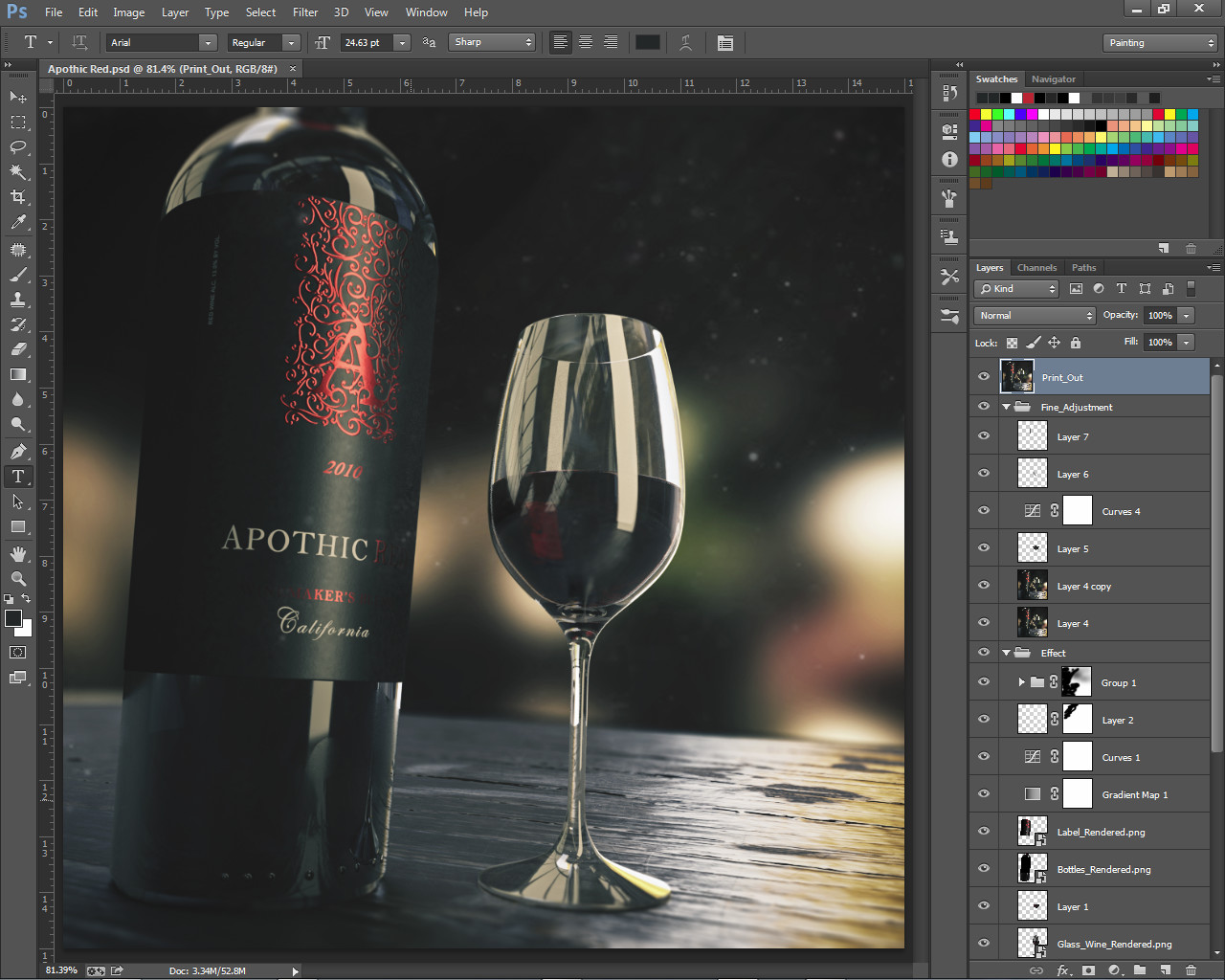Select the Spot Healing Brush tool
1225x980 pixels.
[18, 250]
